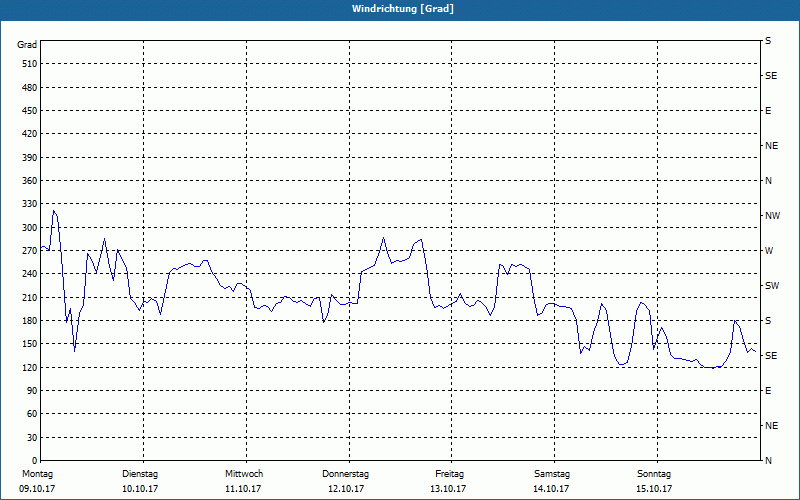Click the 300 value on left axis
The height and width of the screenshot is (500, 800).
tap(29, 228)
